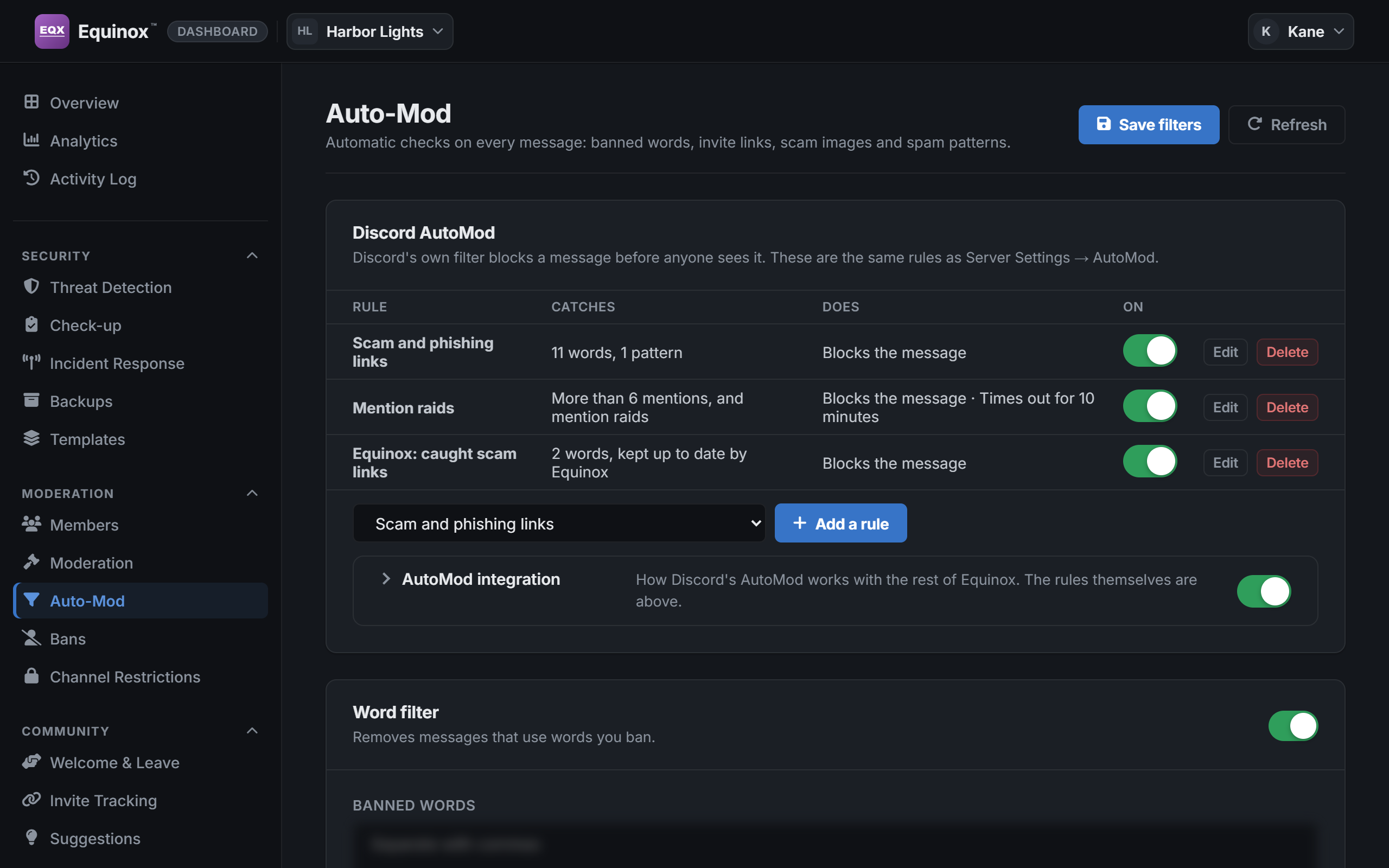Viewport: 1389px width, 868px height.
Task: Click the Refresh button
Action: 1286,124
